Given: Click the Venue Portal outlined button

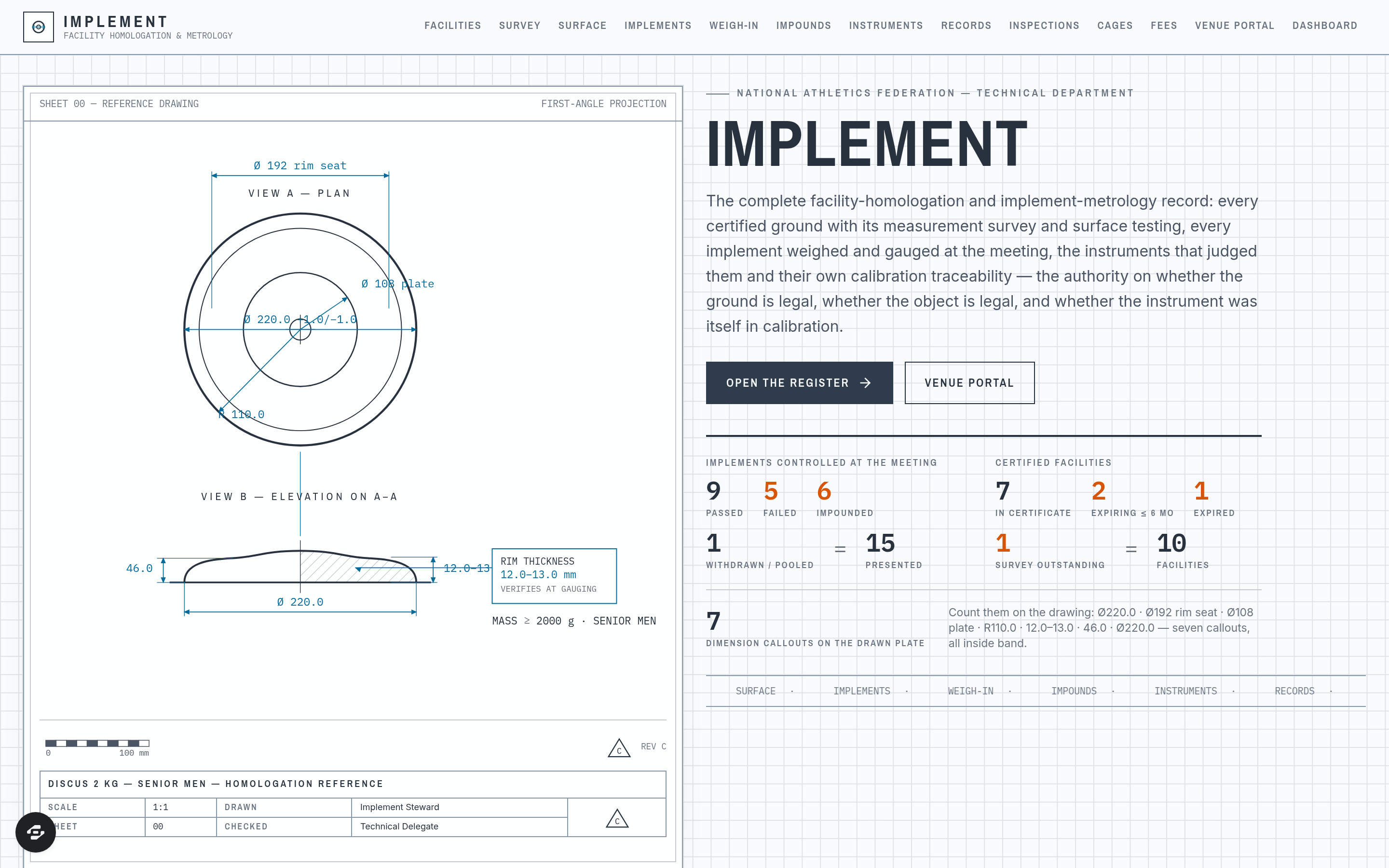Looking at the screenshot, I should pos(969,383).
